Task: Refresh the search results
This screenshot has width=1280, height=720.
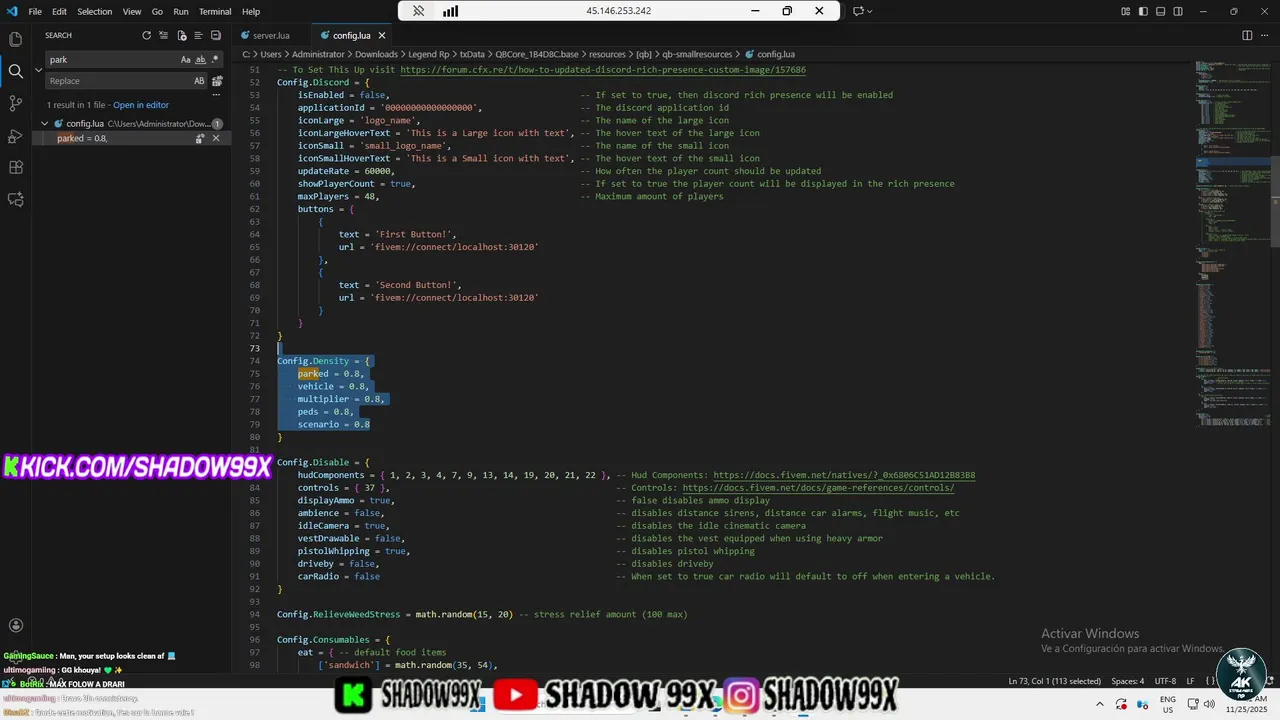Action: point(146,35)
